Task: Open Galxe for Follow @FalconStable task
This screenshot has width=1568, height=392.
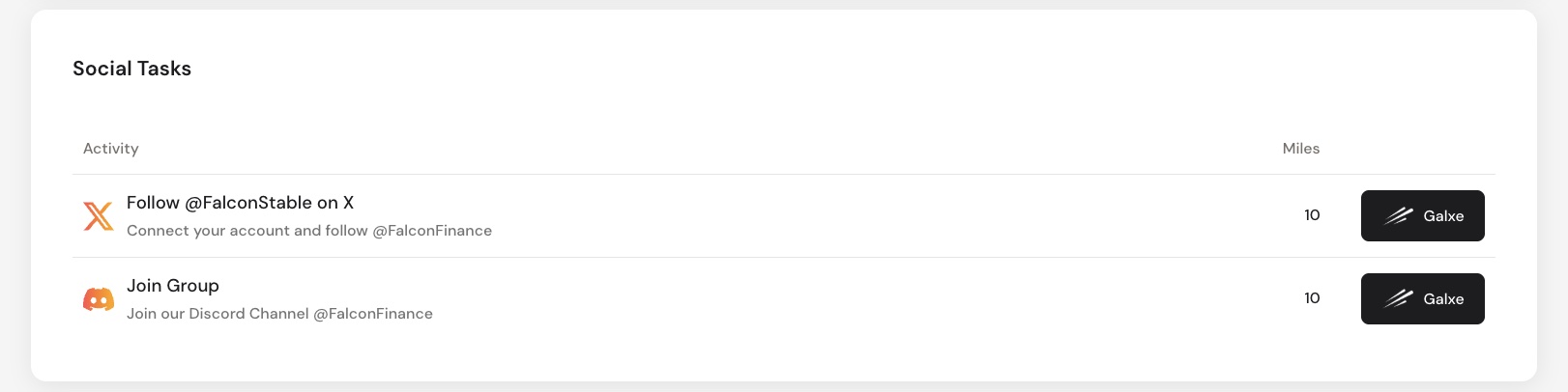Action: click(1423, 216)
